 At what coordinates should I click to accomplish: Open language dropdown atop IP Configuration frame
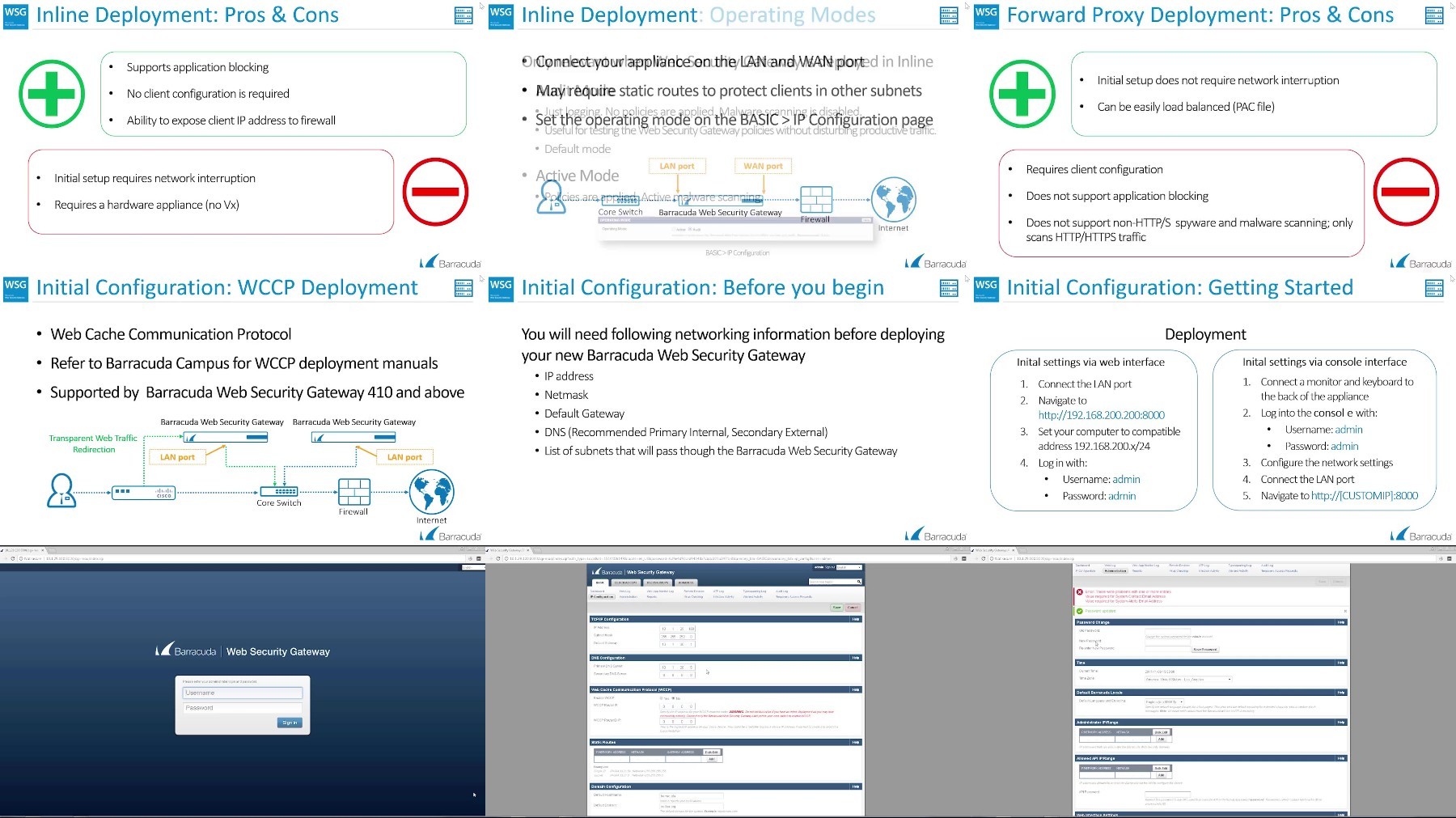coord(849,567)
